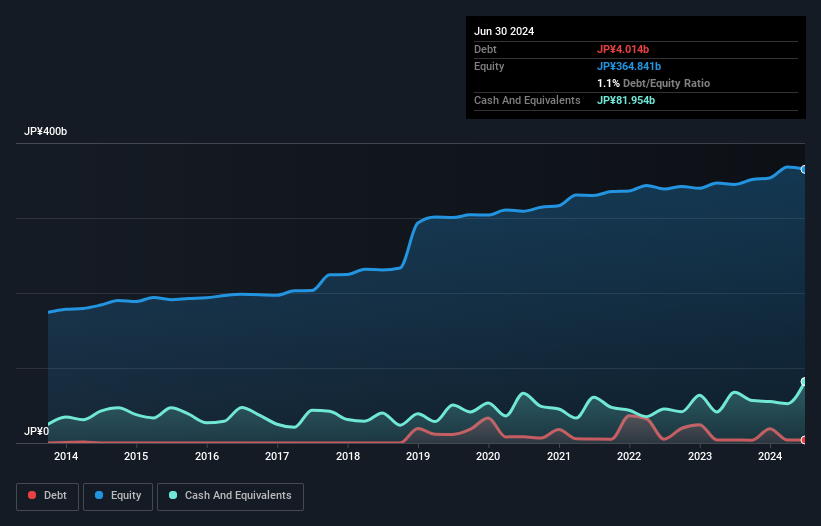Select the 2019 x-axis label
Viewport: 821px width, 526px height.
click(x=418, y=457)
